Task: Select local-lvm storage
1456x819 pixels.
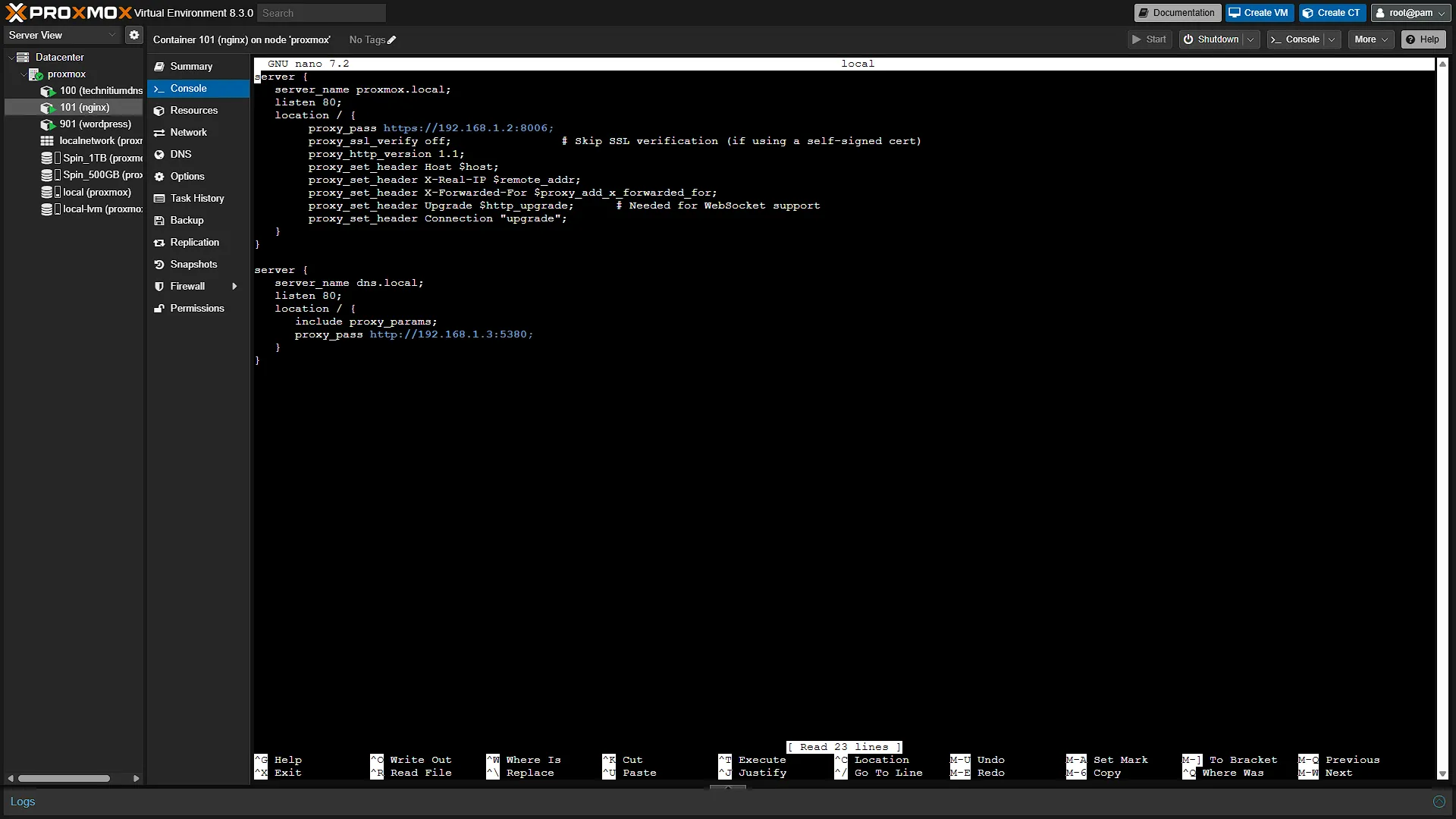Action: (x=74, y=209)
